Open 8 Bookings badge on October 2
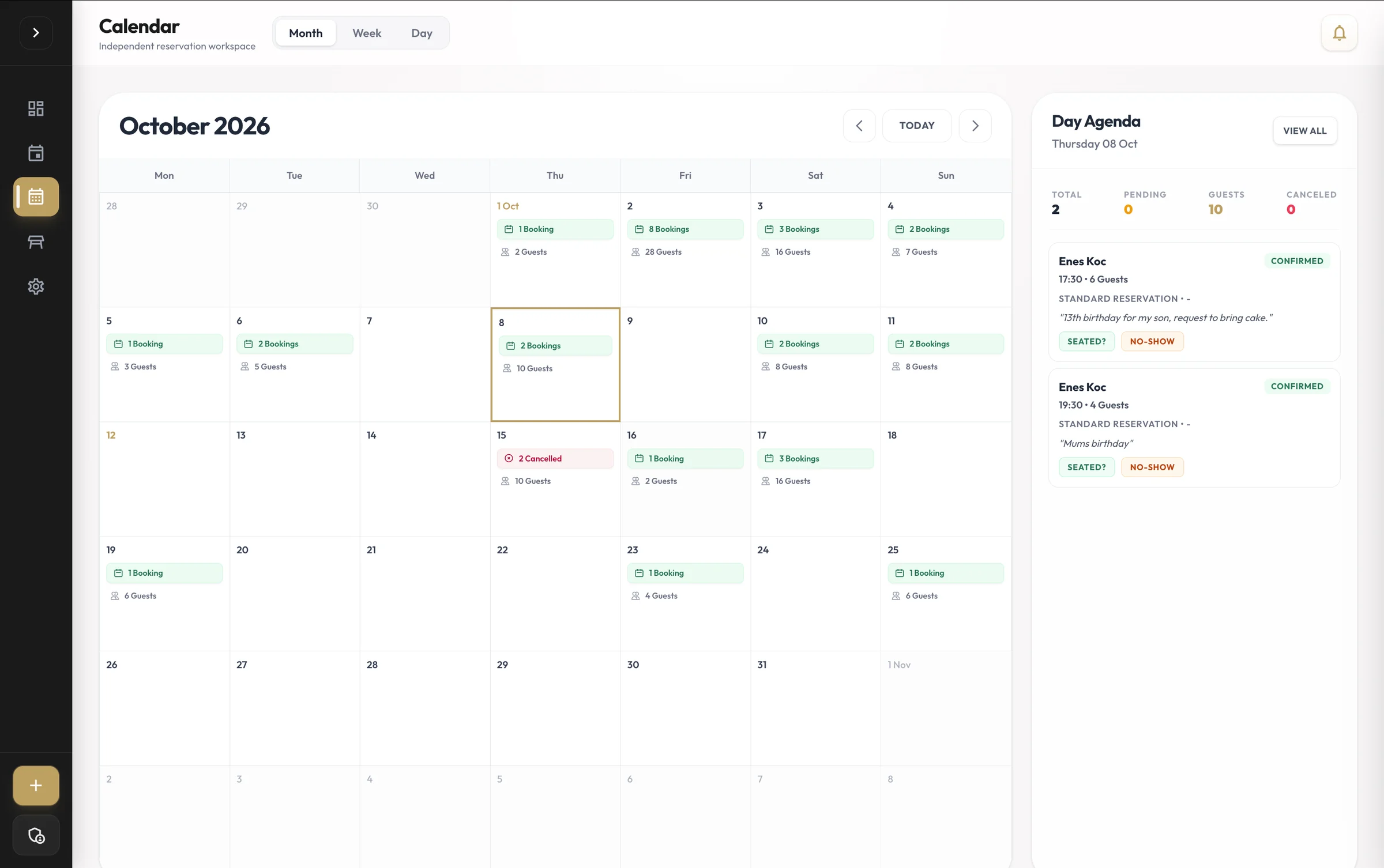 coord(685,229)
